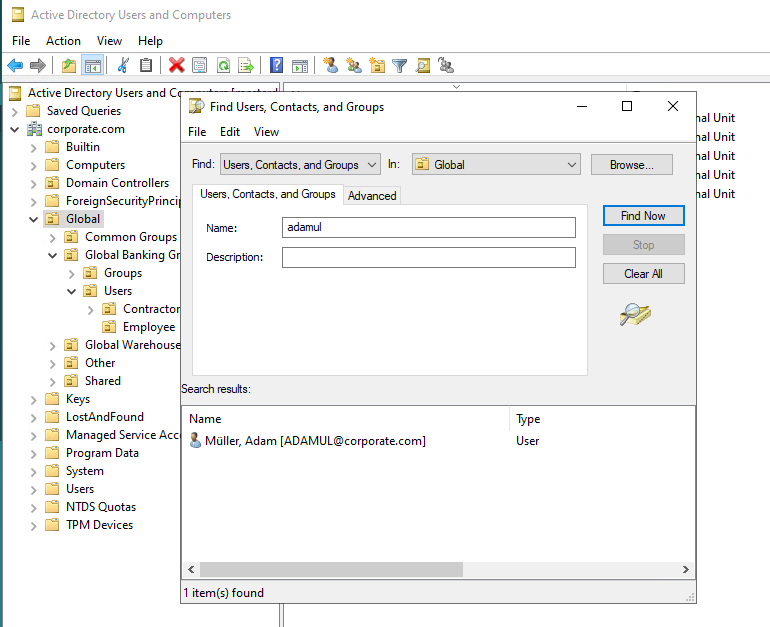Open the main window File menu
Viewport: 770px width, 627px height.
tap(21, 41)
